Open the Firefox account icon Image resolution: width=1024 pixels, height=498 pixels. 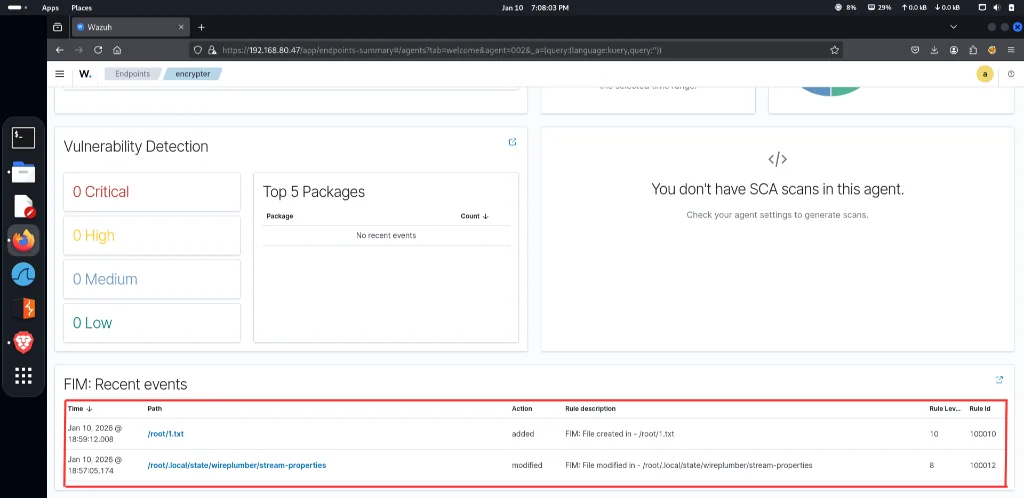pos(954,50)
